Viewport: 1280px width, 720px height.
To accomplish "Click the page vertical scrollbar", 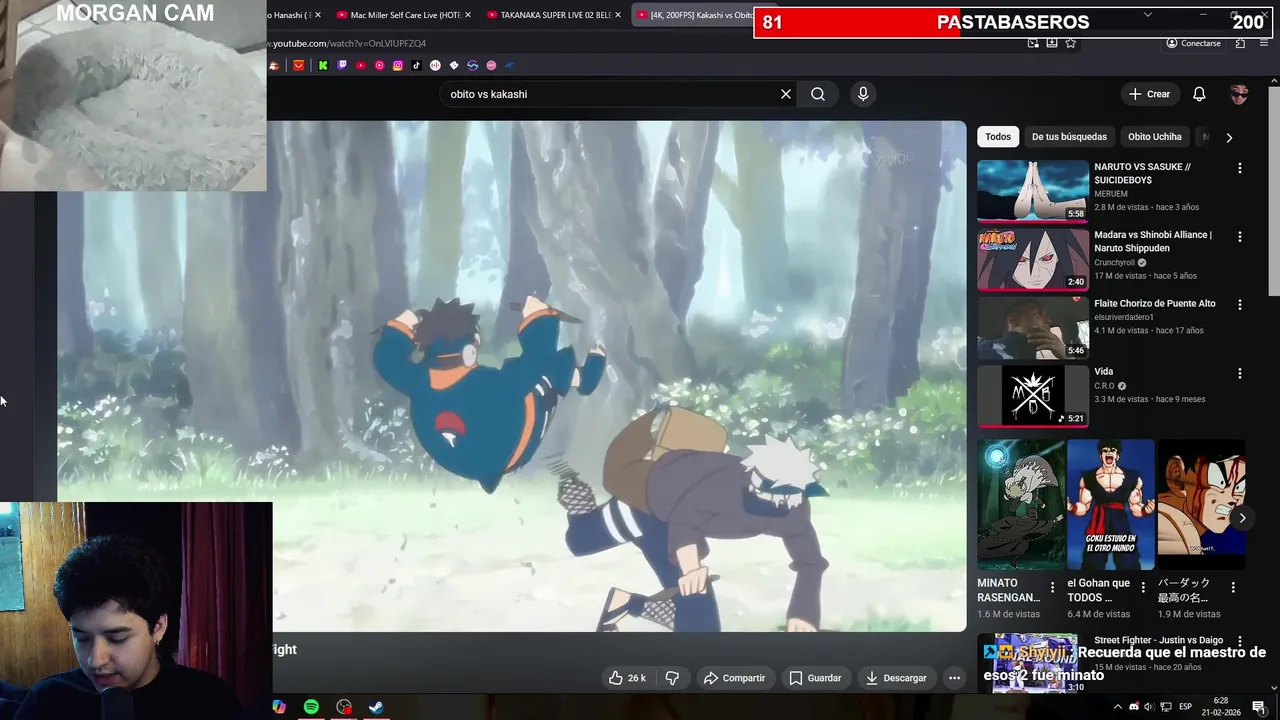I will click(x=1273, y=190).
